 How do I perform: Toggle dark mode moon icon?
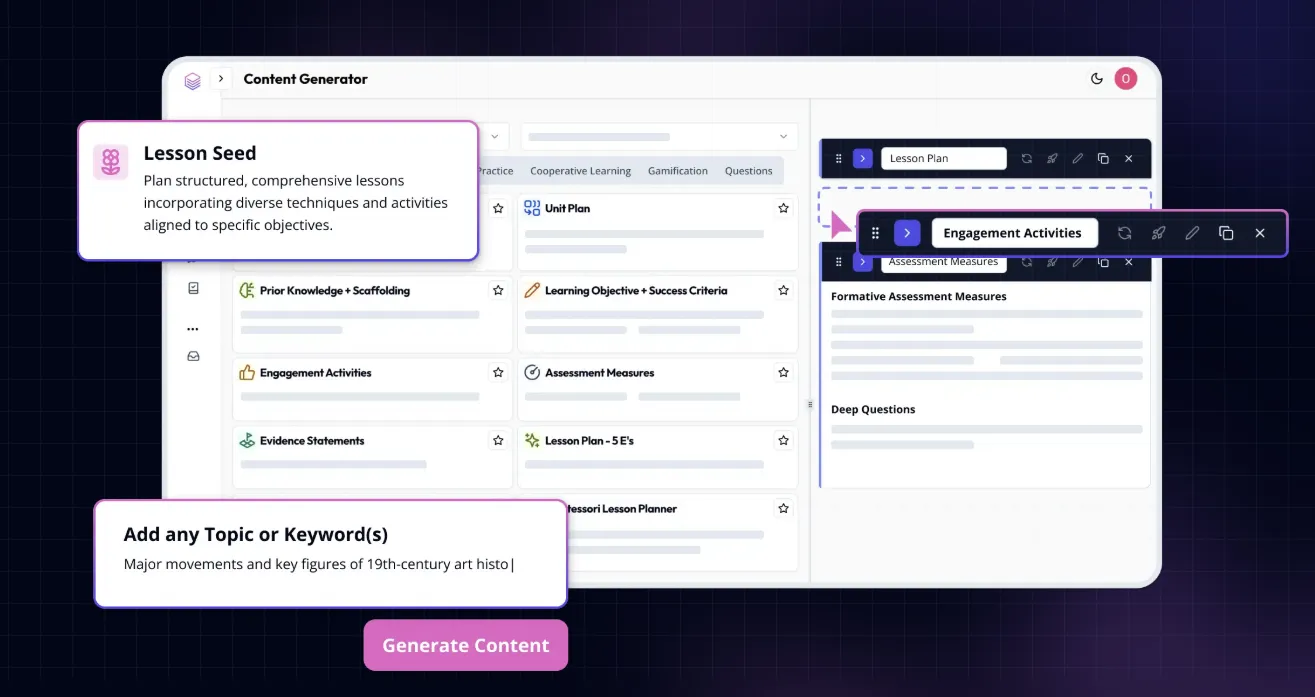click(1097, 79)
